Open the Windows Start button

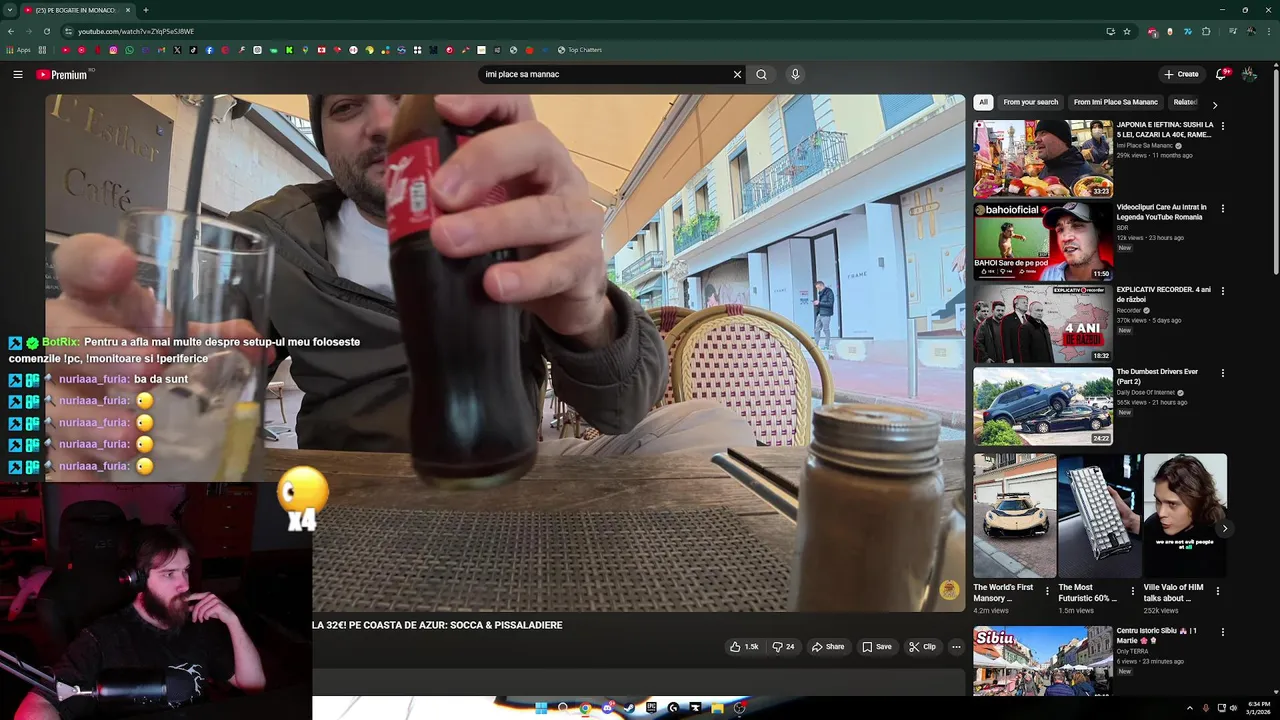coord(541,708)
